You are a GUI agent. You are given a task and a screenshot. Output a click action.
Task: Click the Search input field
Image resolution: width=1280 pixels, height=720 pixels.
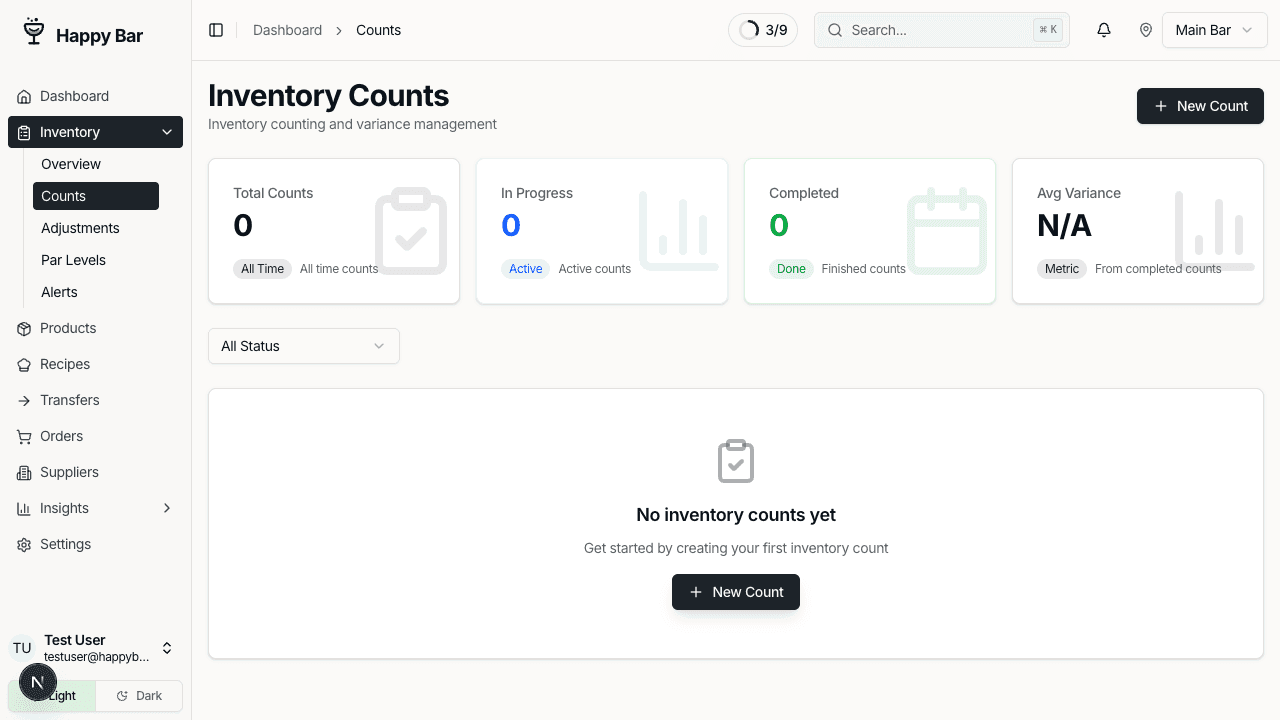[x=930, y=30]
